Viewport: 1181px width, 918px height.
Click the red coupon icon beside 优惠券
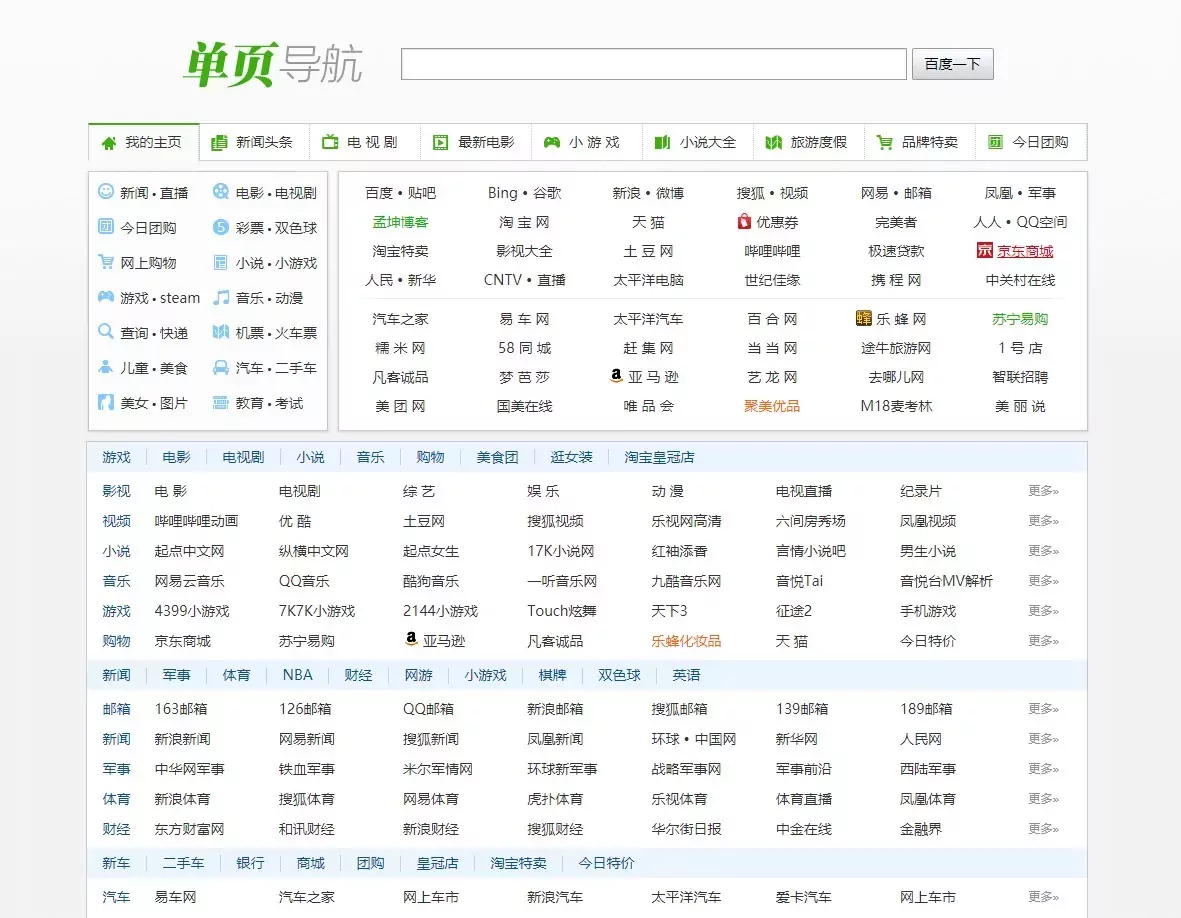(x=744, y=221)
